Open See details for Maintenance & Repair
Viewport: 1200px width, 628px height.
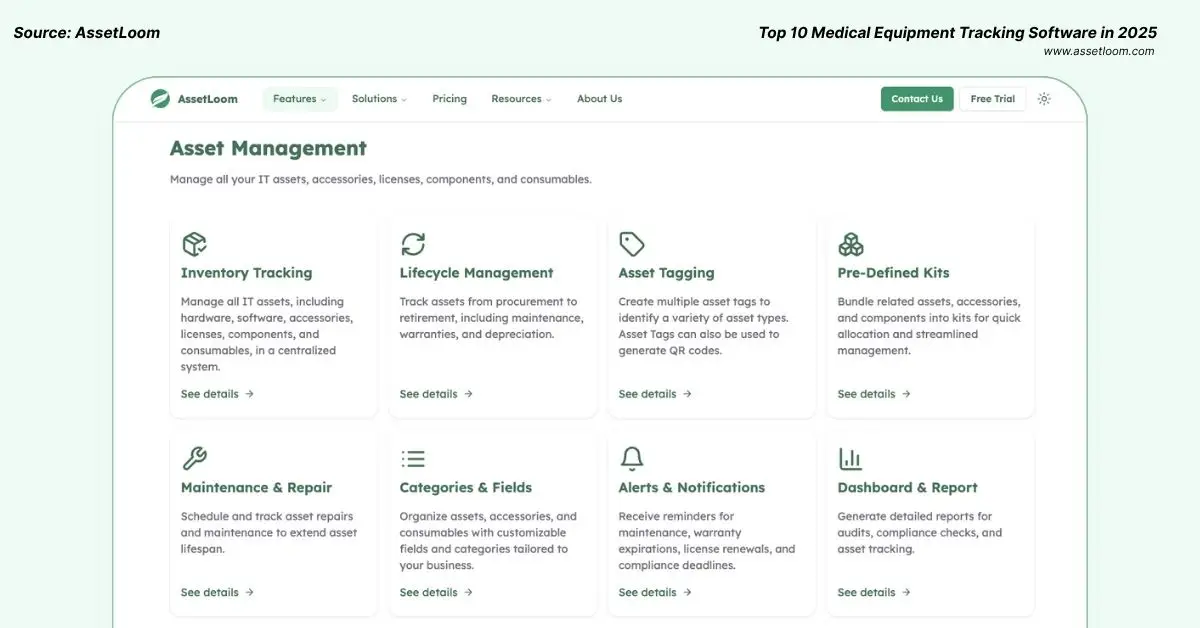[217, 592]
